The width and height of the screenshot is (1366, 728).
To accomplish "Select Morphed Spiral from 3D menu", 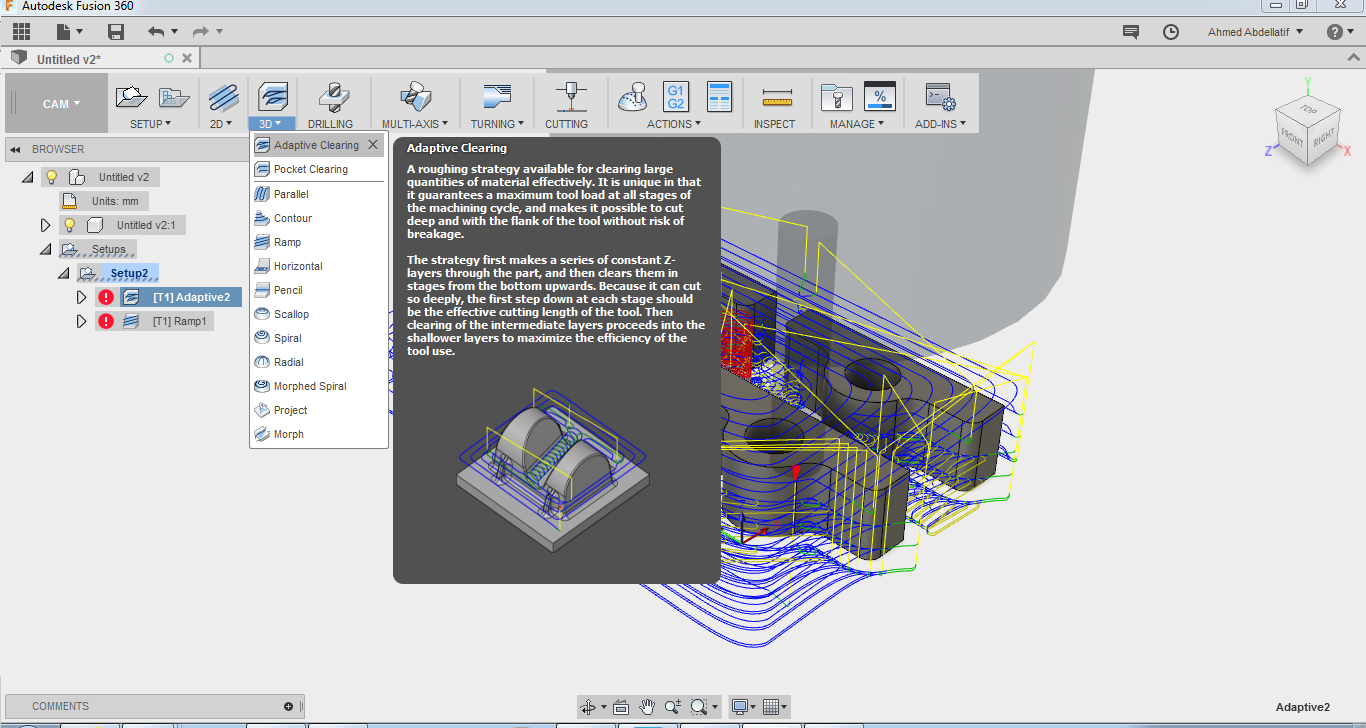I will tap(318, 386).
